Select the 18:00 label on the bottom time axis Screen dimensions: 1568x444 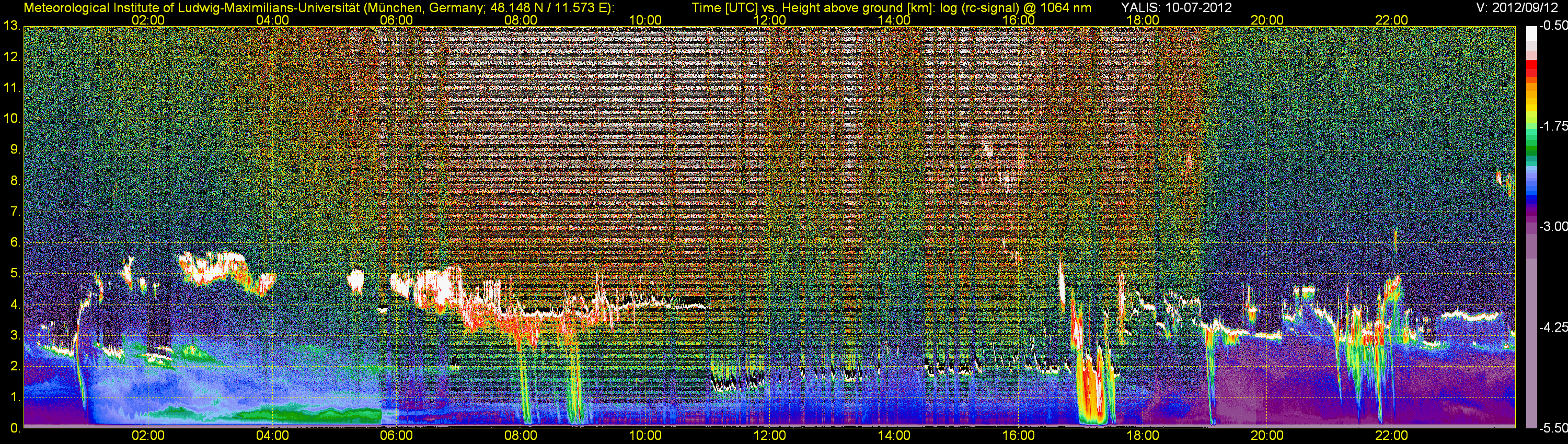[x=1143, y=436]
